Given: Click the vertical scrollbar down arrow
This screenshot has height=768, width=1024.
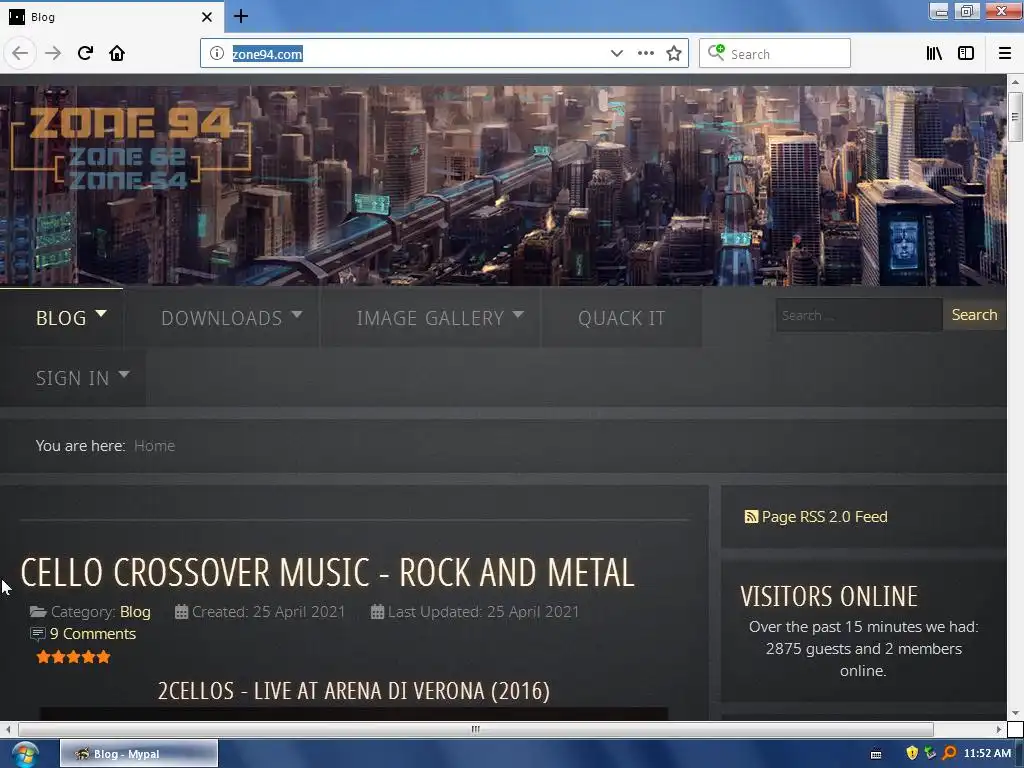Looking at the screenshot, I should [x=1015, y=714].
